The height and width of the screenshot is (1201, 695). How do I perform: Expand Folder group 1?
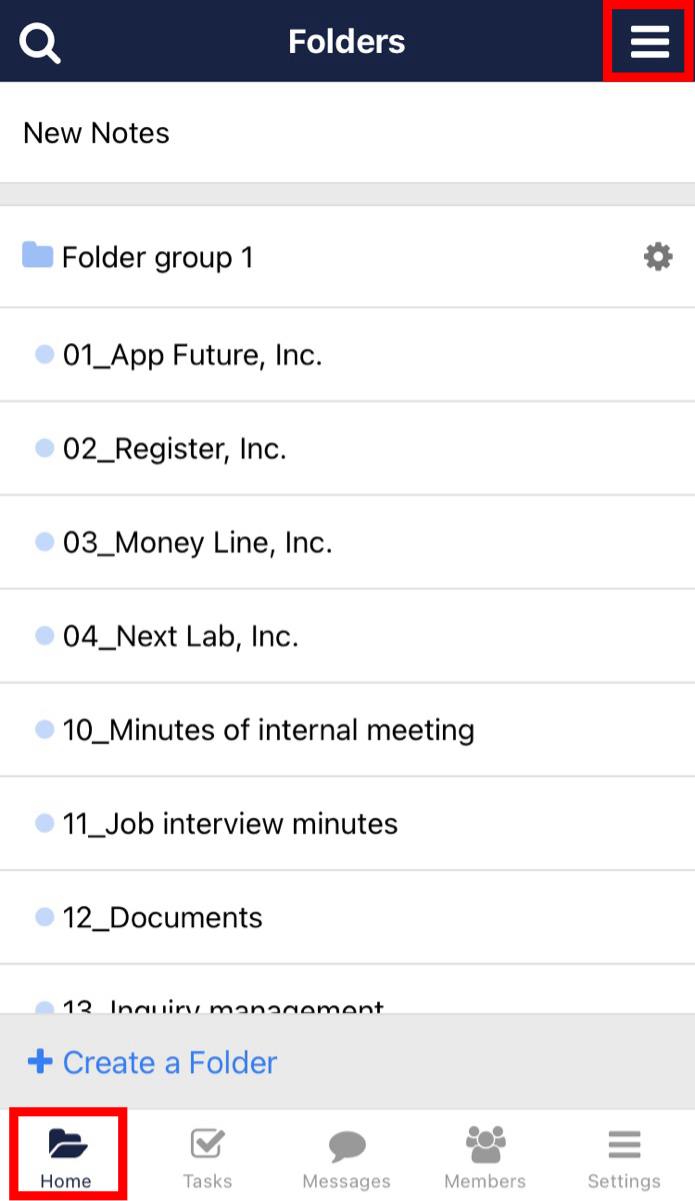[x=158, y=258]
